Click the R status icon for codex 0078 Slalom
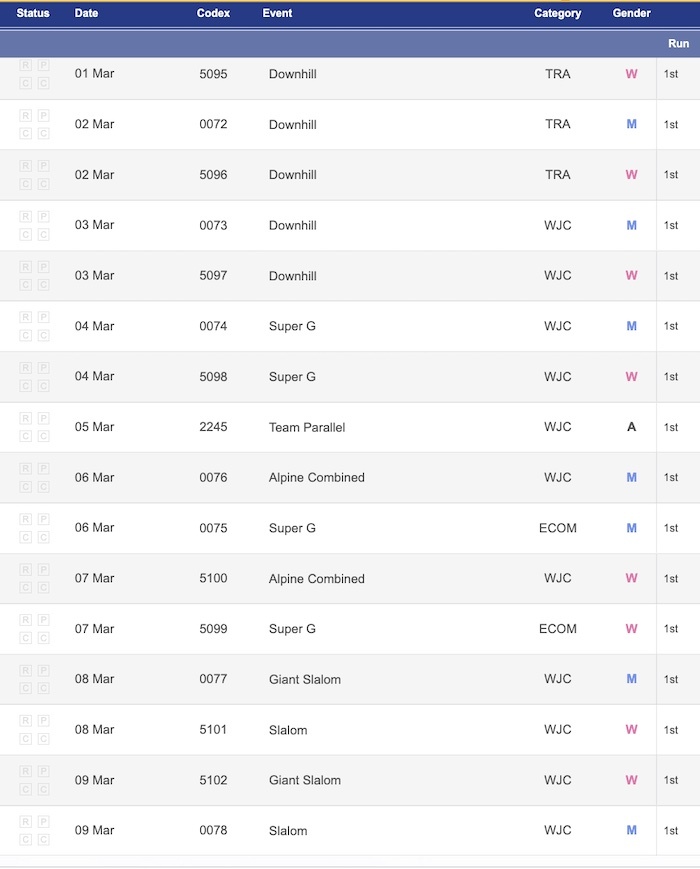 click(25, 821)
